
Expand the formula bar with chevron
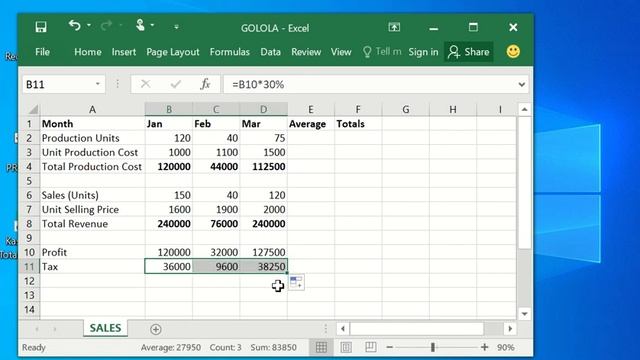522,84
